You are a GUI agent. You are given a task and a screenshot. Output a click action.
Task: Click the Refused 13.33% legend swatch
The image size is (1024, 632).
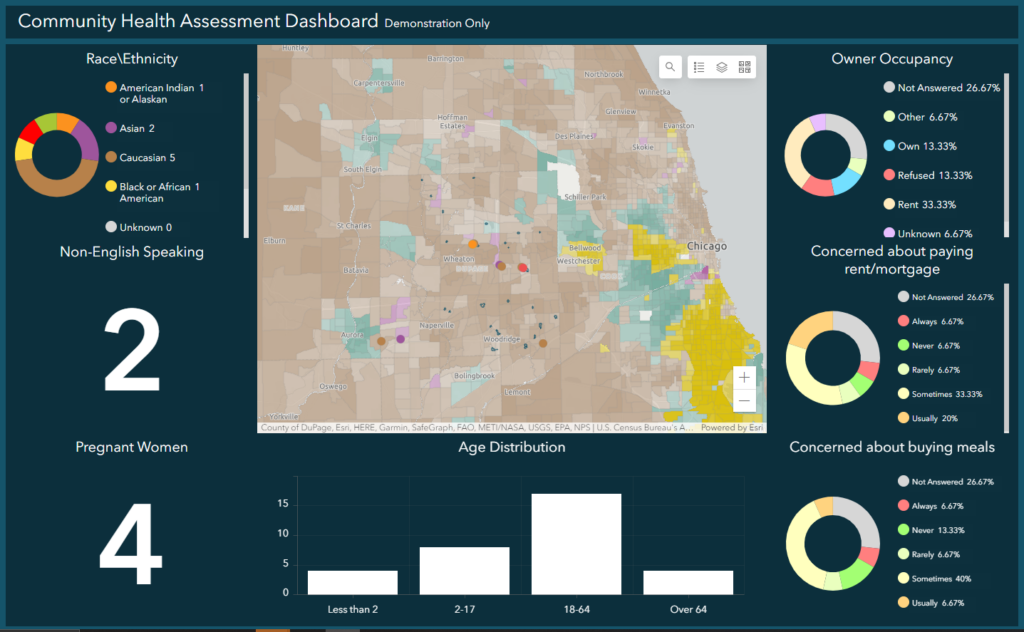889,174
